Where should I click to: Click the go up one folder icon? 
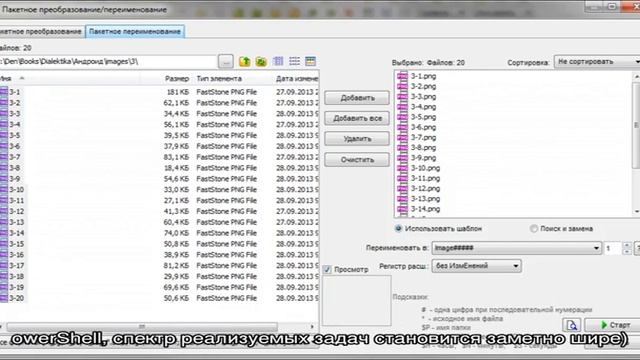(245, 62)
